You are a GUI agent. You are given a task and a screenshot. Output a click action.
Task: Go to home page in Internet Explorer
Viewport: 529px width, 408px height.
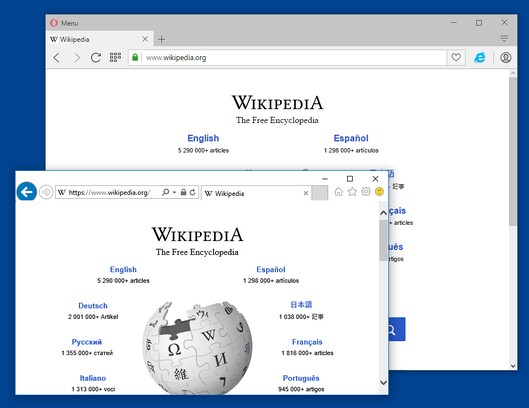coord(338,192)
